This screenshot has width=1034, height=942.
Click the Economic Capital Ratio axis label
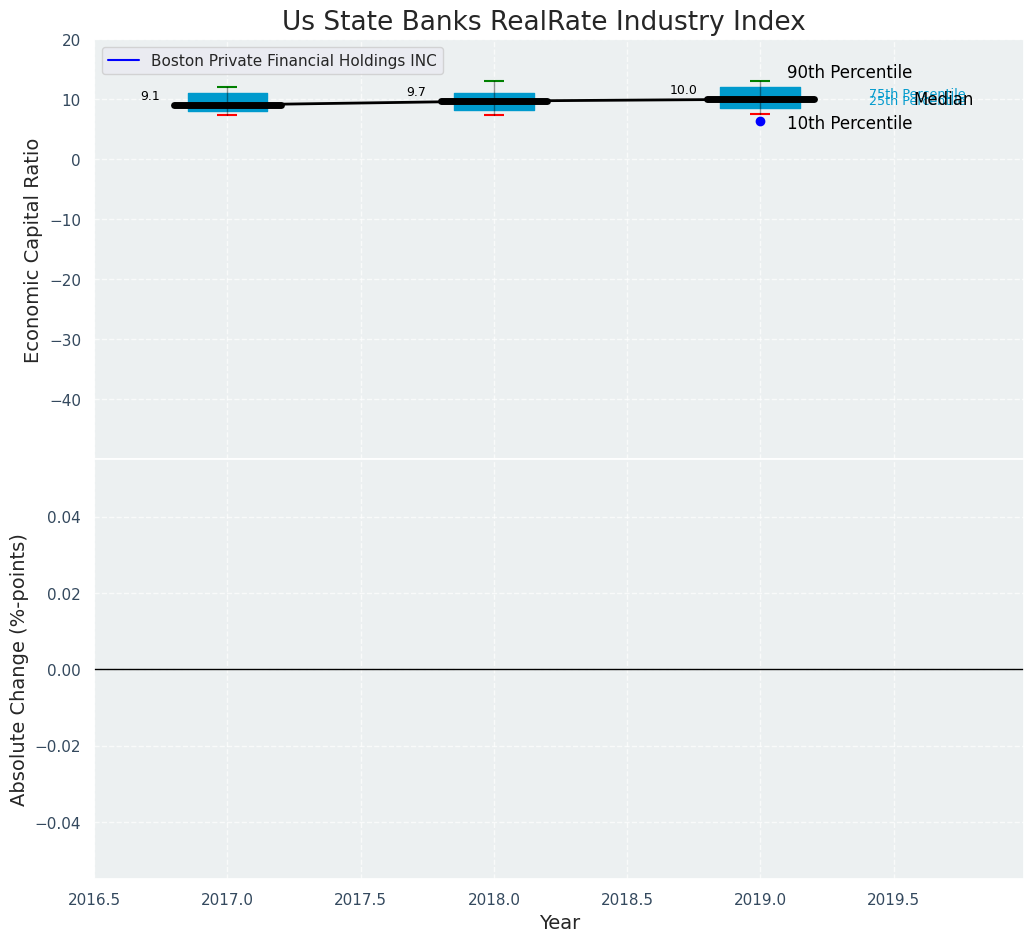tap(33, 250)
